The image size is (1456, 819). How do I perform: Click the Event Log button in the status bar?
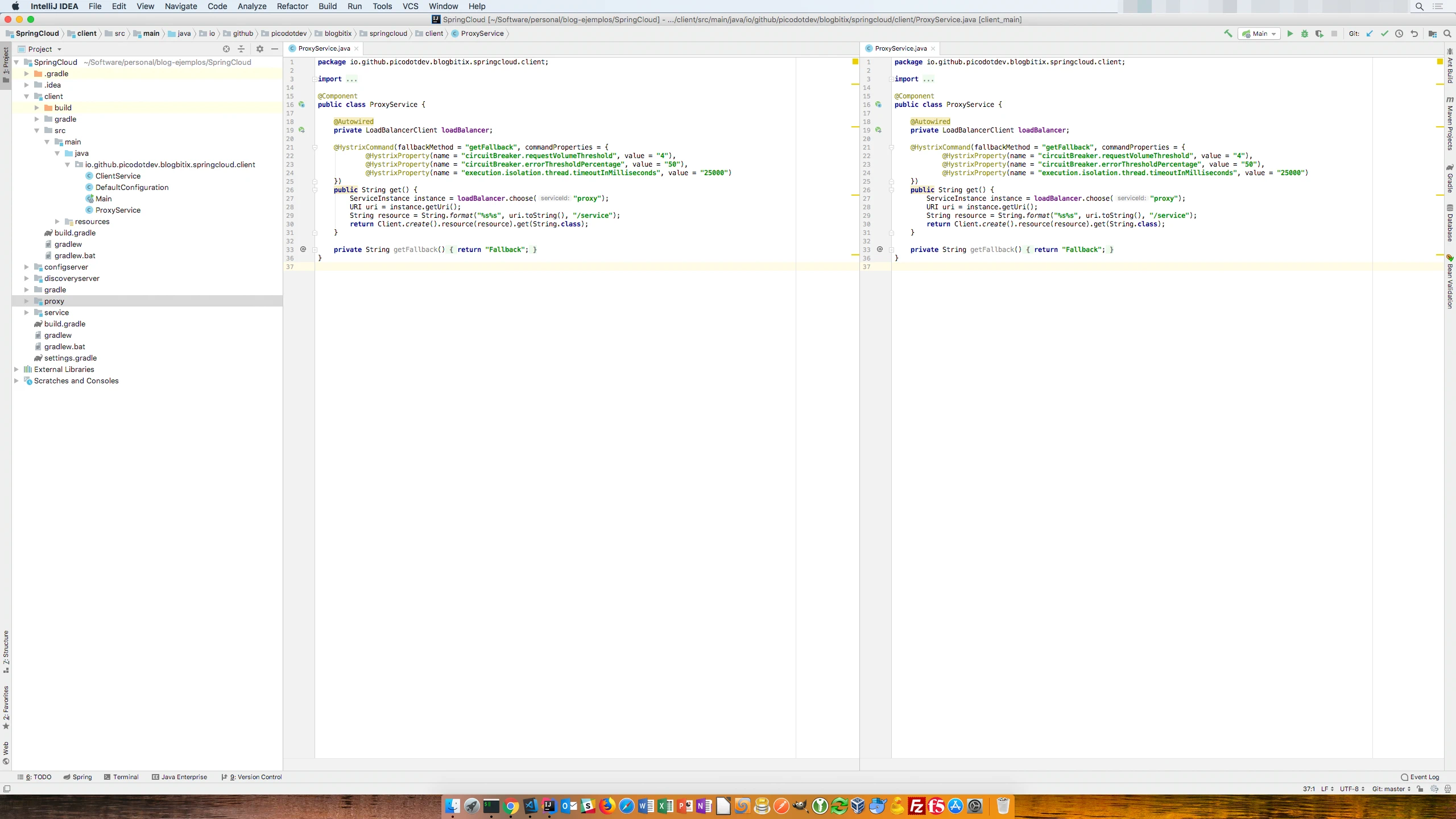coord(1420,777)
